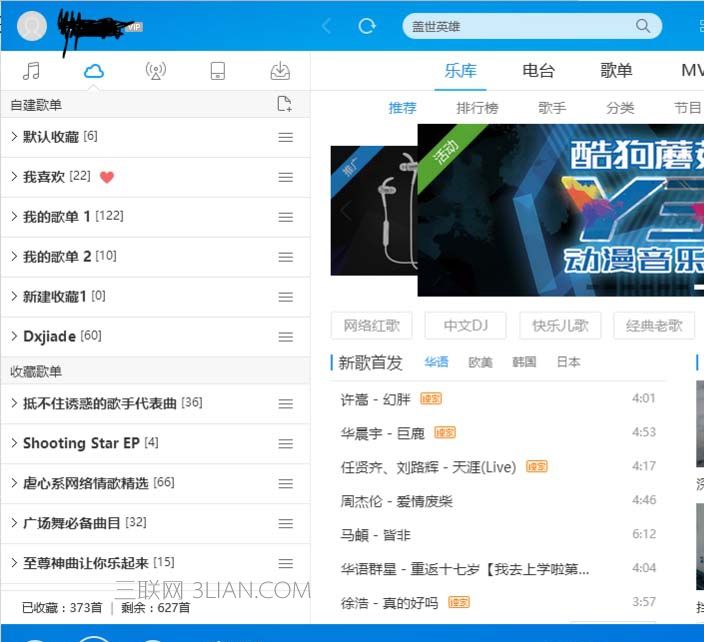Click the 中文DJ tag button
The image size is (704, 642).
[466, 325]
